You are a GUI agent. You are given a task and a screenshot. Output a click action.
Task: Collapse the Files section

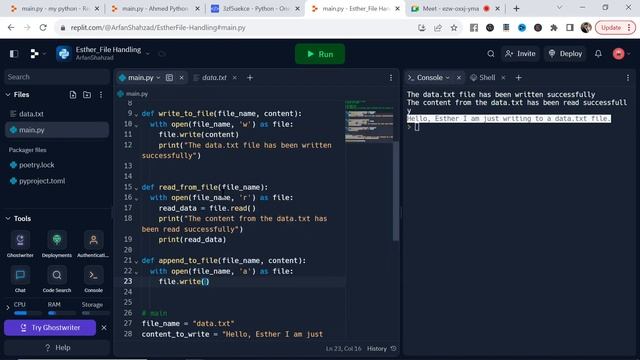tap(8, 95)
